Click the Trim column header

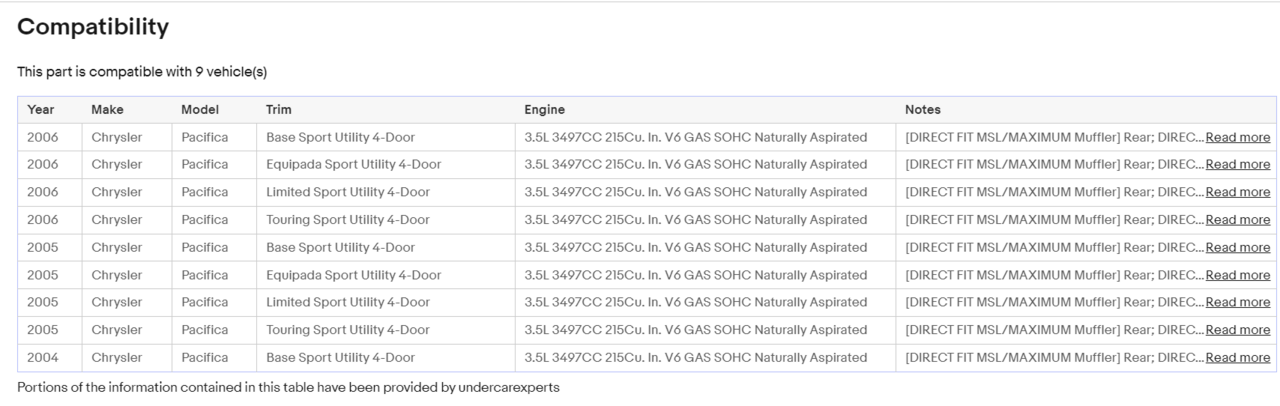279,109
